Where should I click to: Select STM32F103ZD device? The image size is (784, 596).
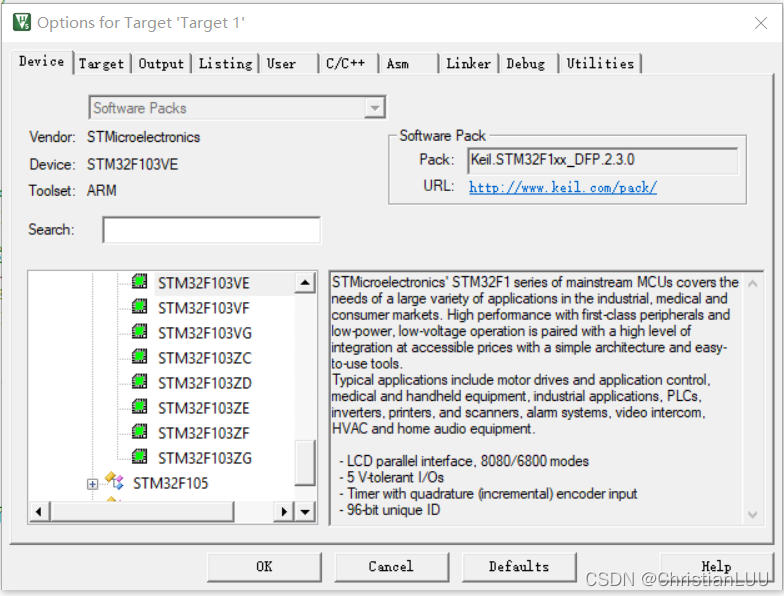point(204,383)
